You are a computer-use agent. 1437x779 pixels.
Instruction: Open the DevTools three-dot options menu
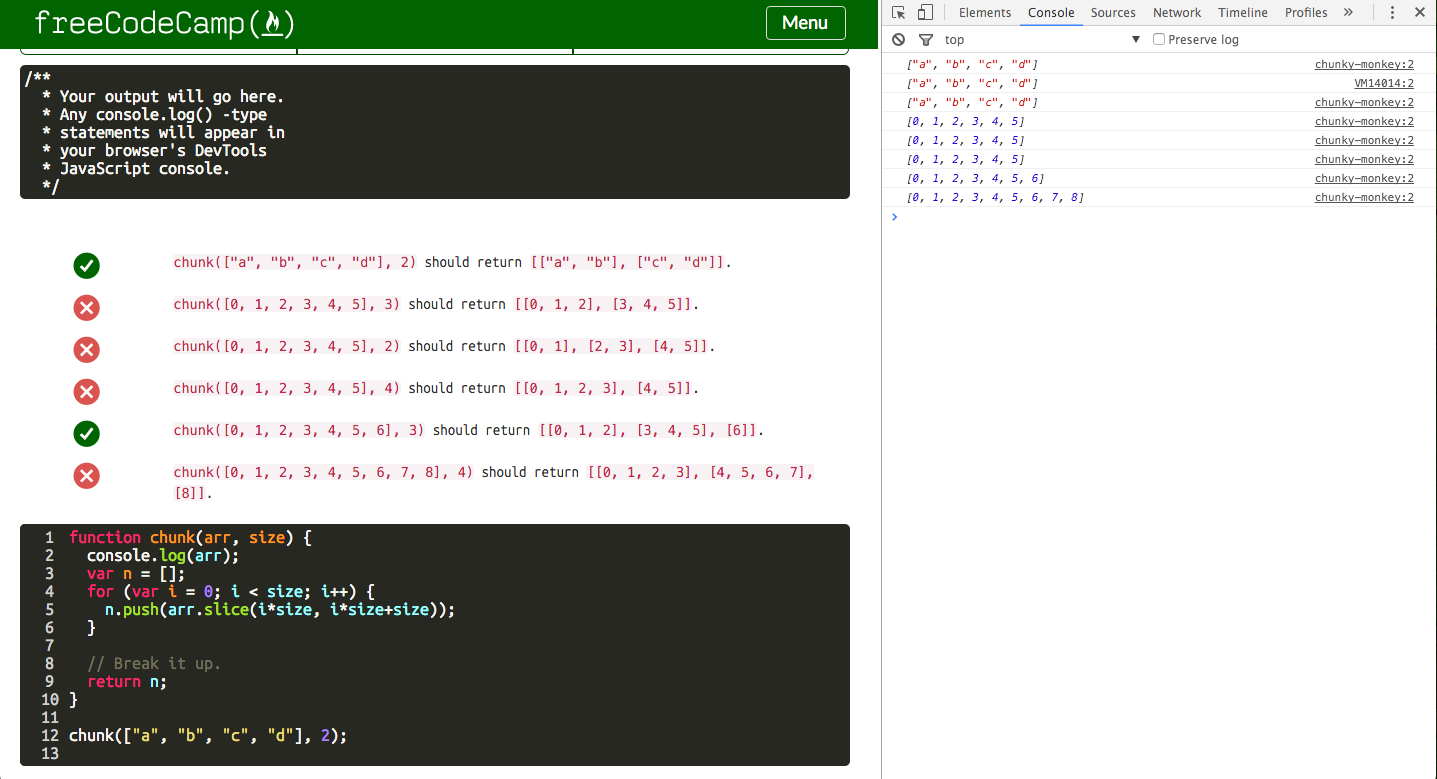1392,13
